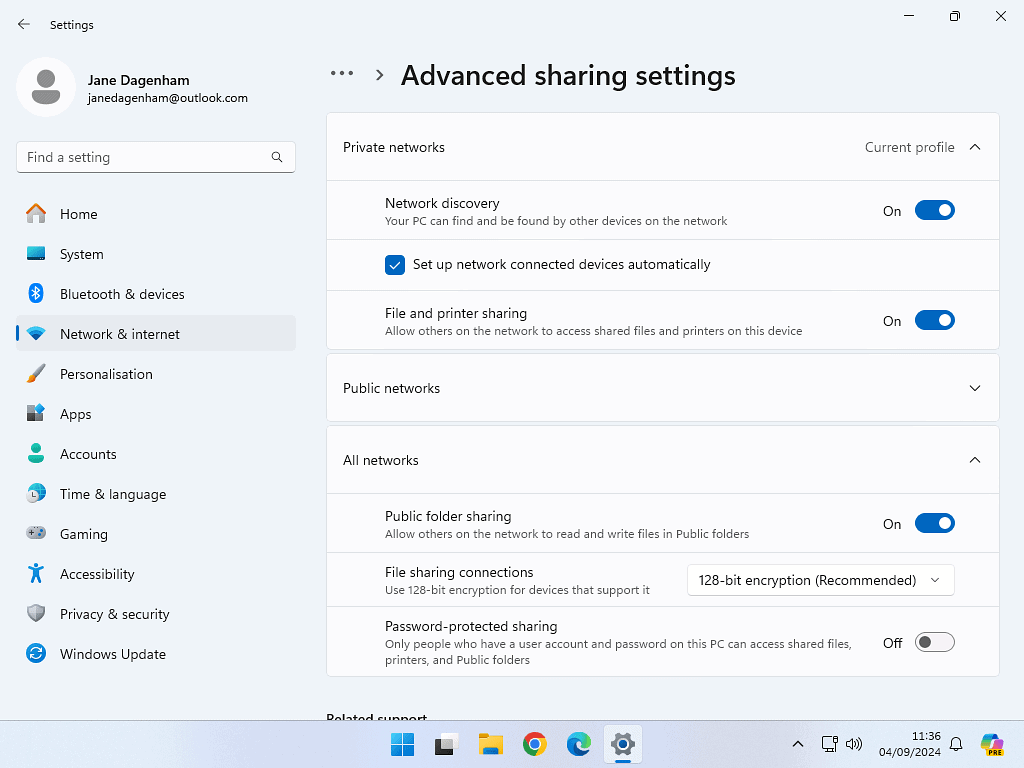Image resolution: width=1024 pixels, height=768 pixels.
Task: Expand the Public networks section
Action: pyautogui.click(x=975, y=388)
